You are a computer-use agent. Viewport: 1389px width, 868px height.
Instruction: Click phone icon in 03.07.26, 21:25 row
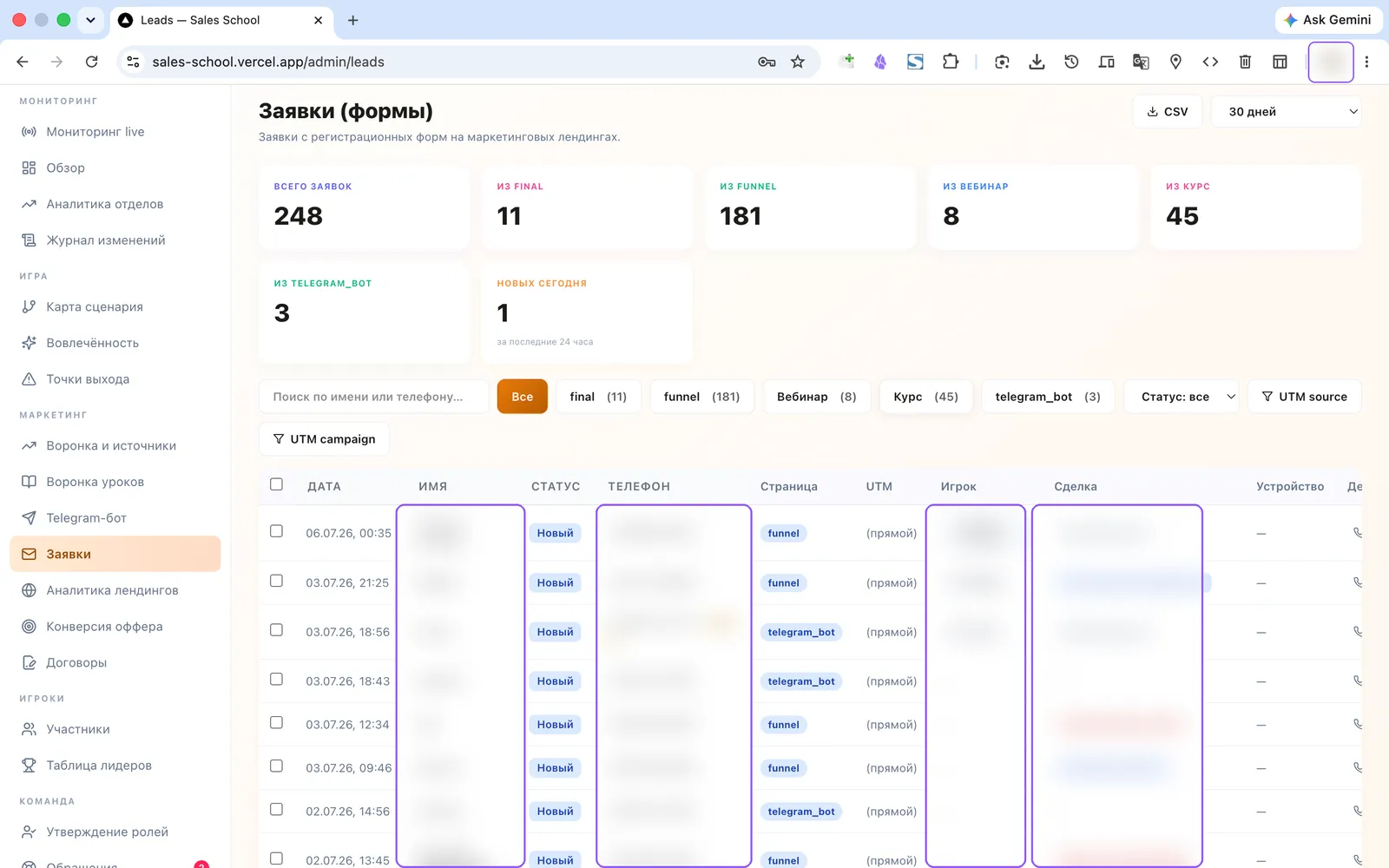pos(1357,582)
